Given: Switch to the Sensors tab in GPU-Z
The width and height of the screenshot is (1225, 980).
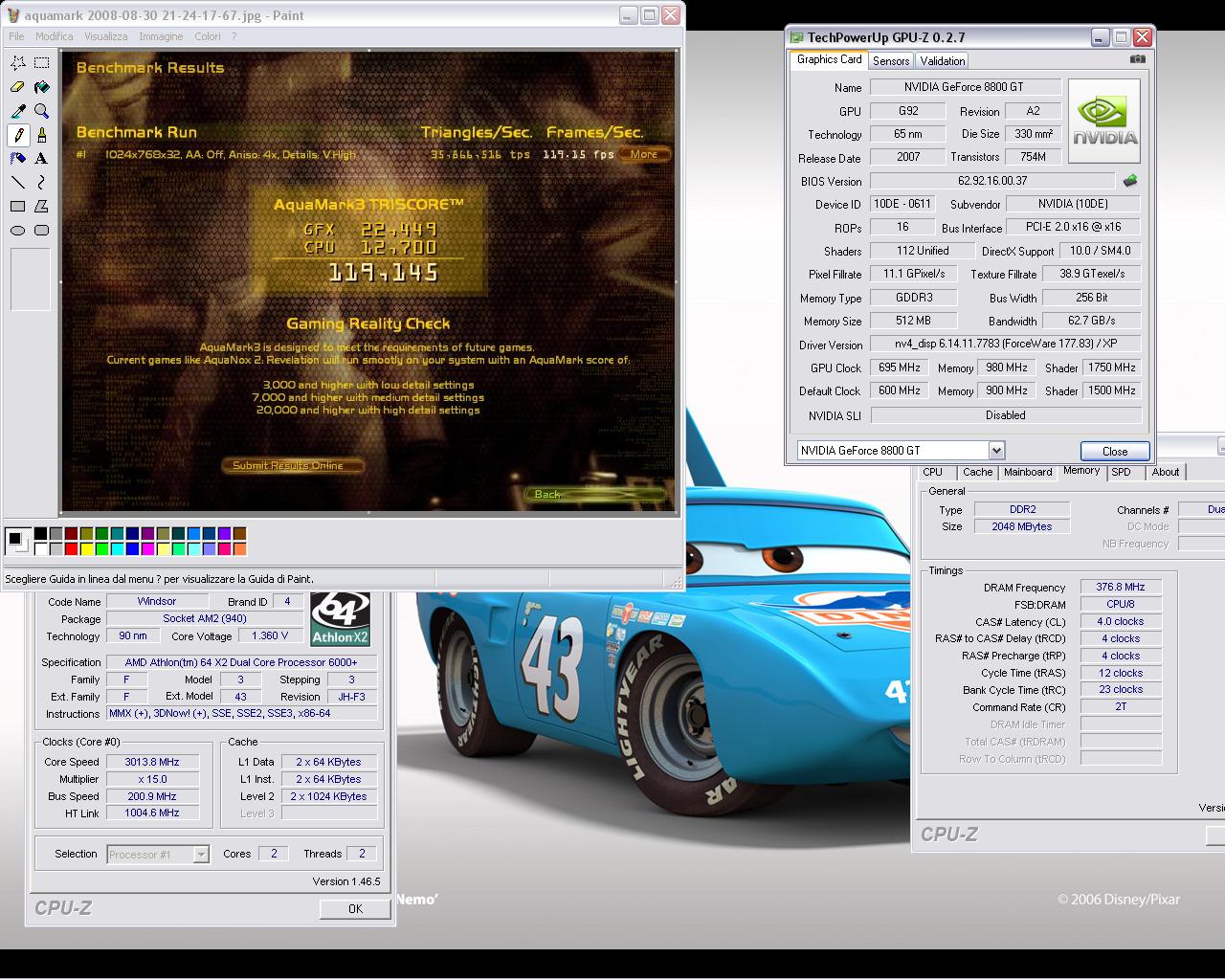Looking at the screenshot, I should (x=891, y=60).
